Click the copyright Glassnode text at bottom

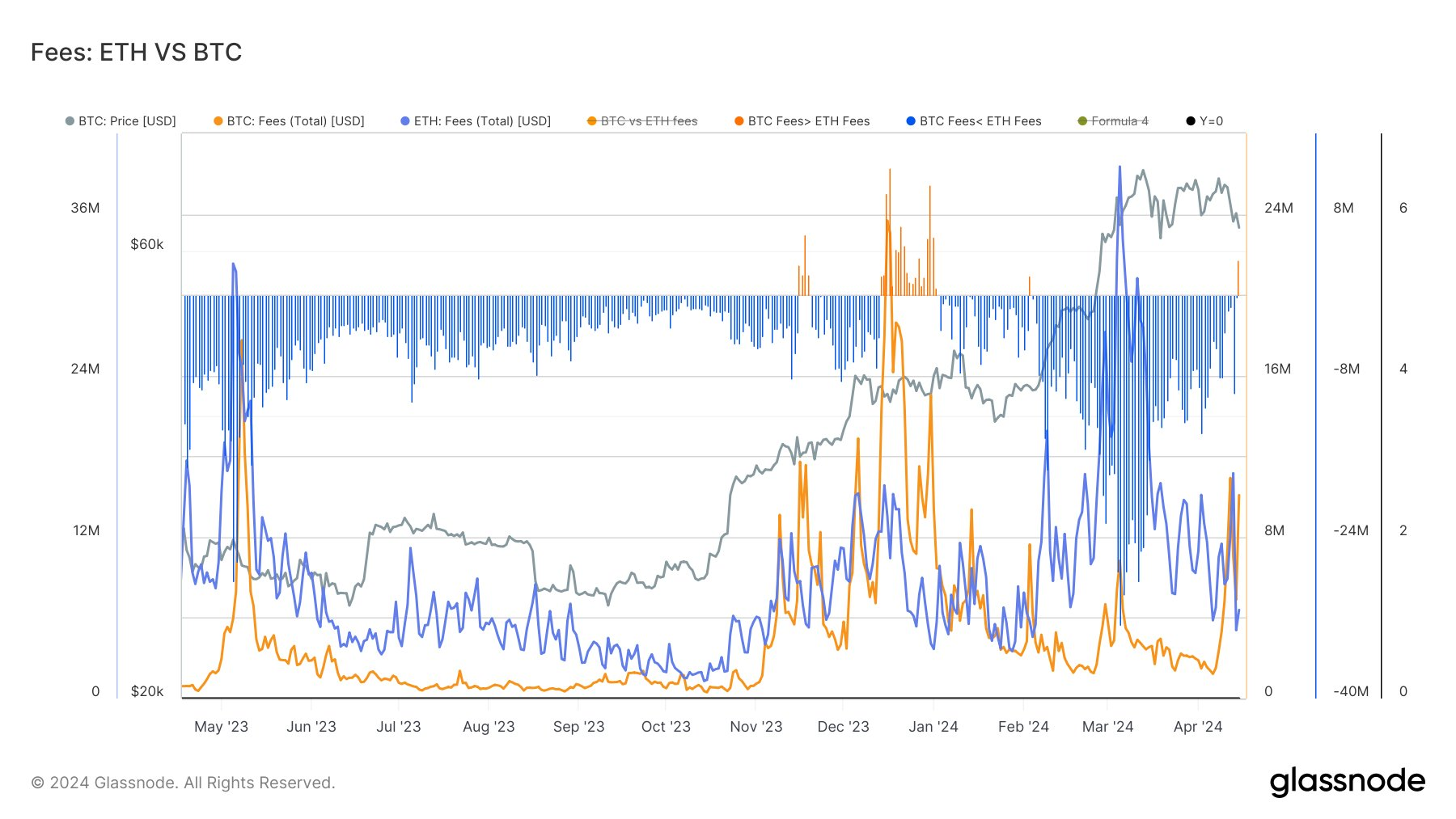(x=183, y=783)
